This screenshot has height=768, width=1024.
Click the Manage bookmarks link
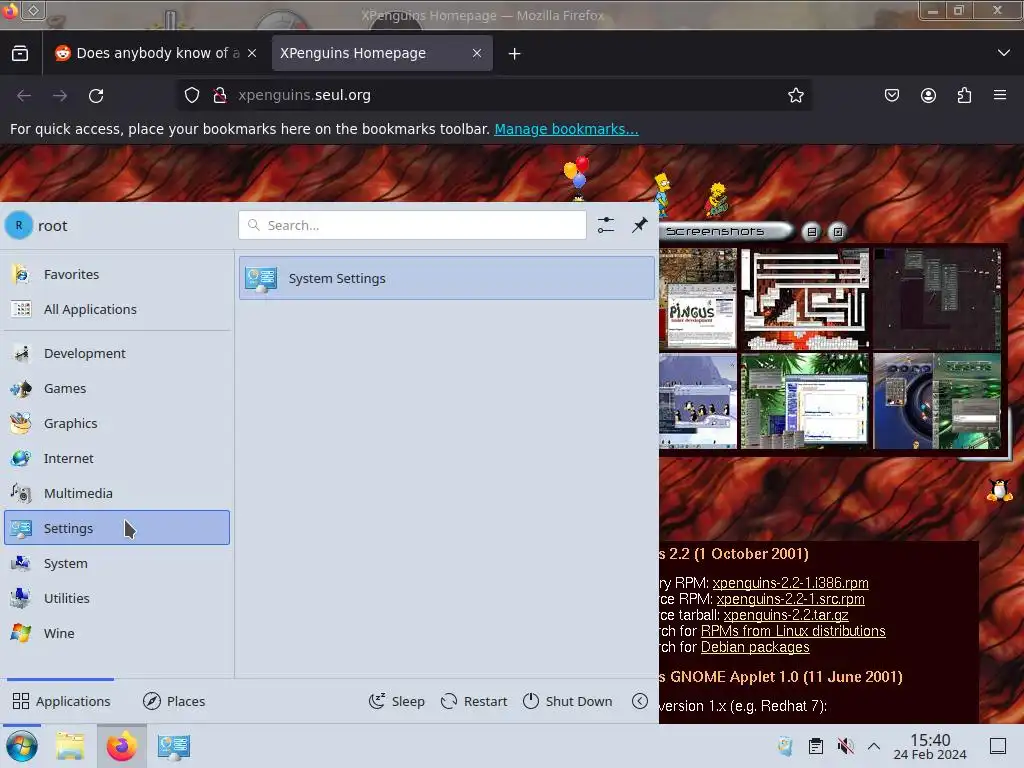click(x=566, y=129)
